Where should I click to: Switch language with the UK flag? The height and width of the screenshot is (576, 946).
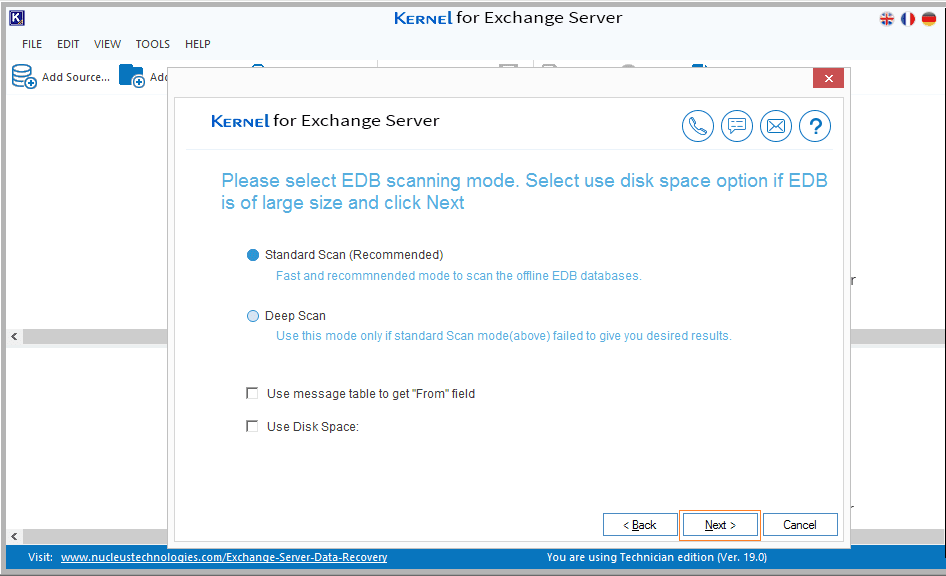(x=887, y=19)
